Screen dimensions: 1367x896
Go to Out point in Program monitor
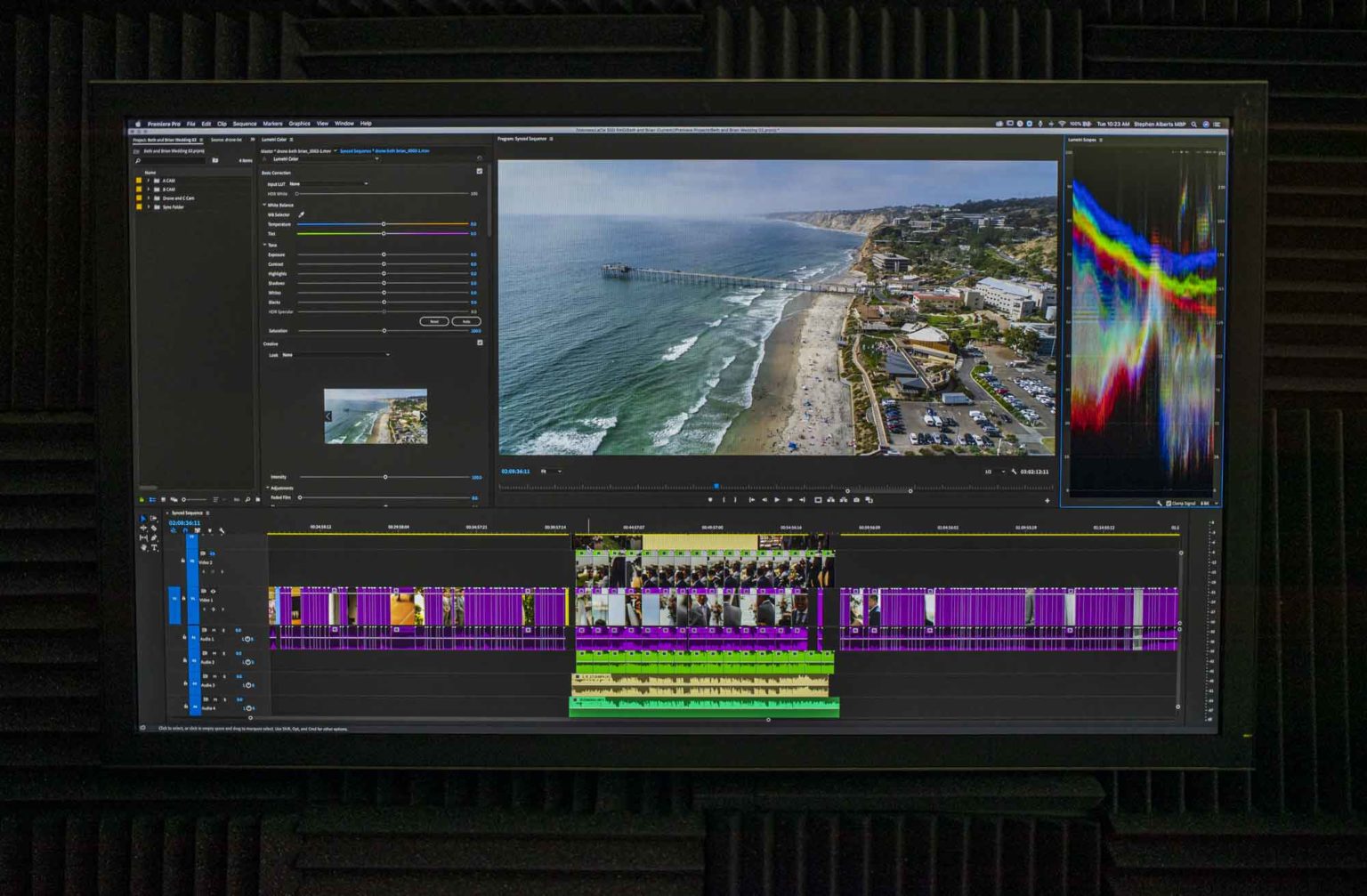pos(802,500)
